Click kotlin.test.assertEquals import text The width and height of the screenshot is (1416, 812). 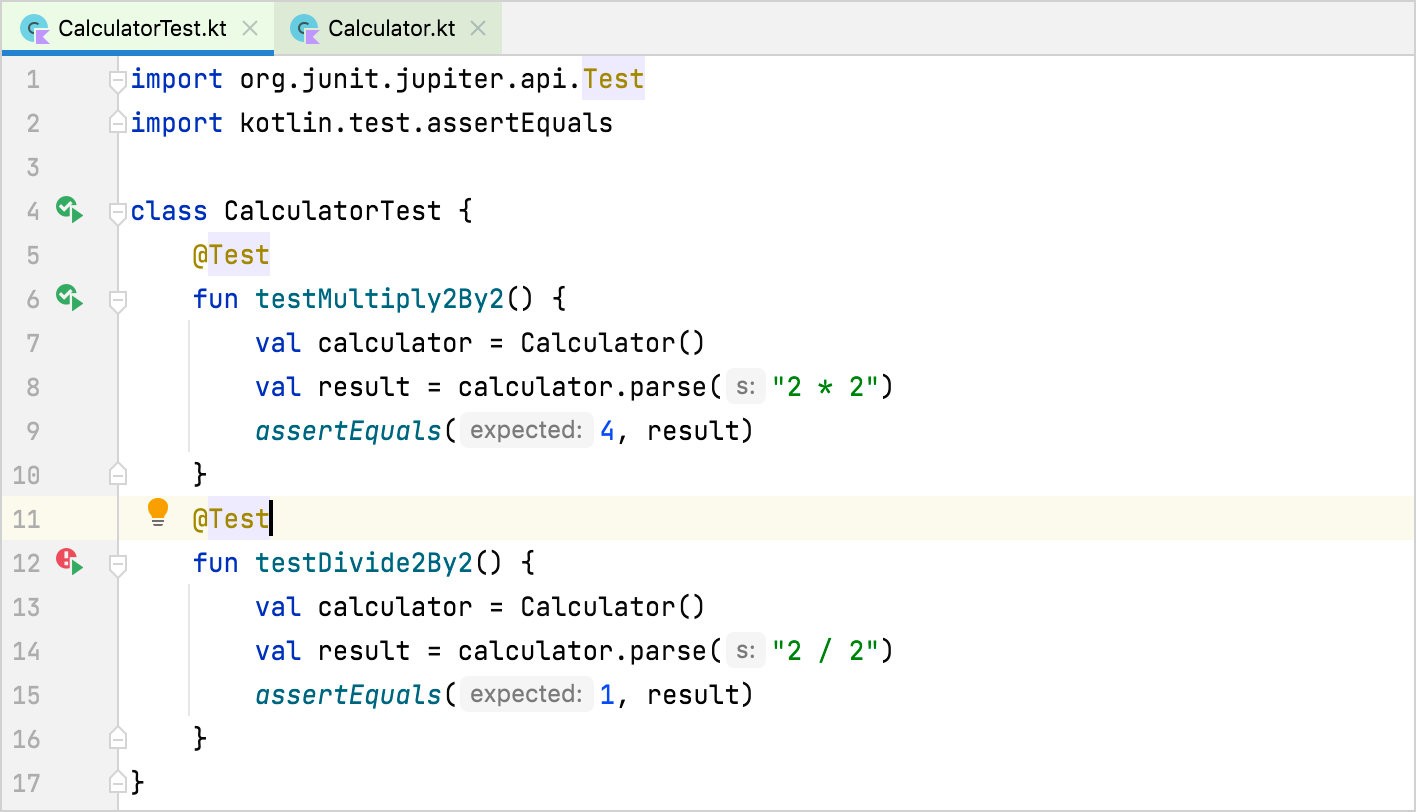(426, 123)
